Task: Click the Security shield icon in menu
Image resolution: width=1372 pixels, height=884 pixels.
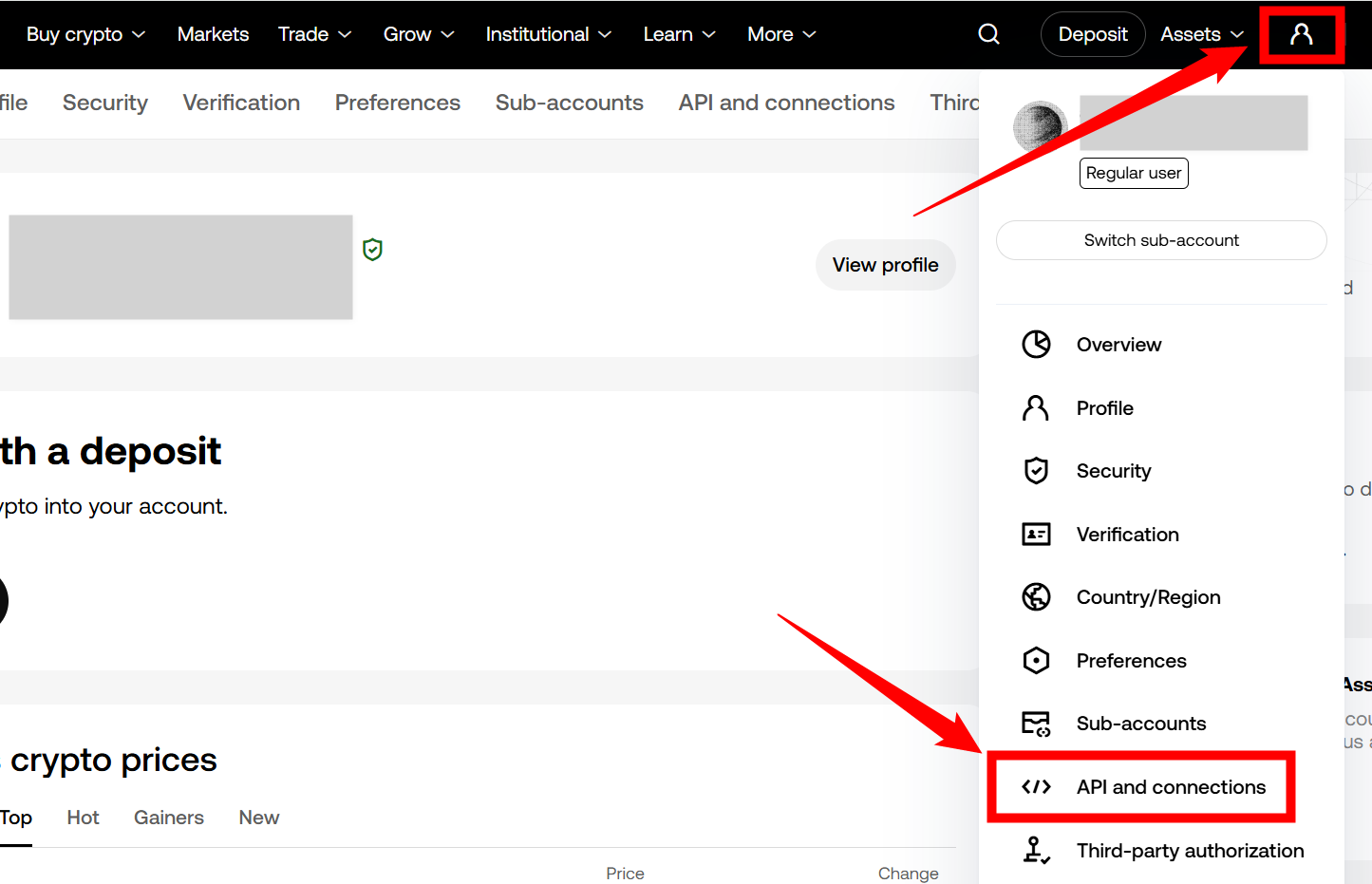Action: [x=1036, y=471]
